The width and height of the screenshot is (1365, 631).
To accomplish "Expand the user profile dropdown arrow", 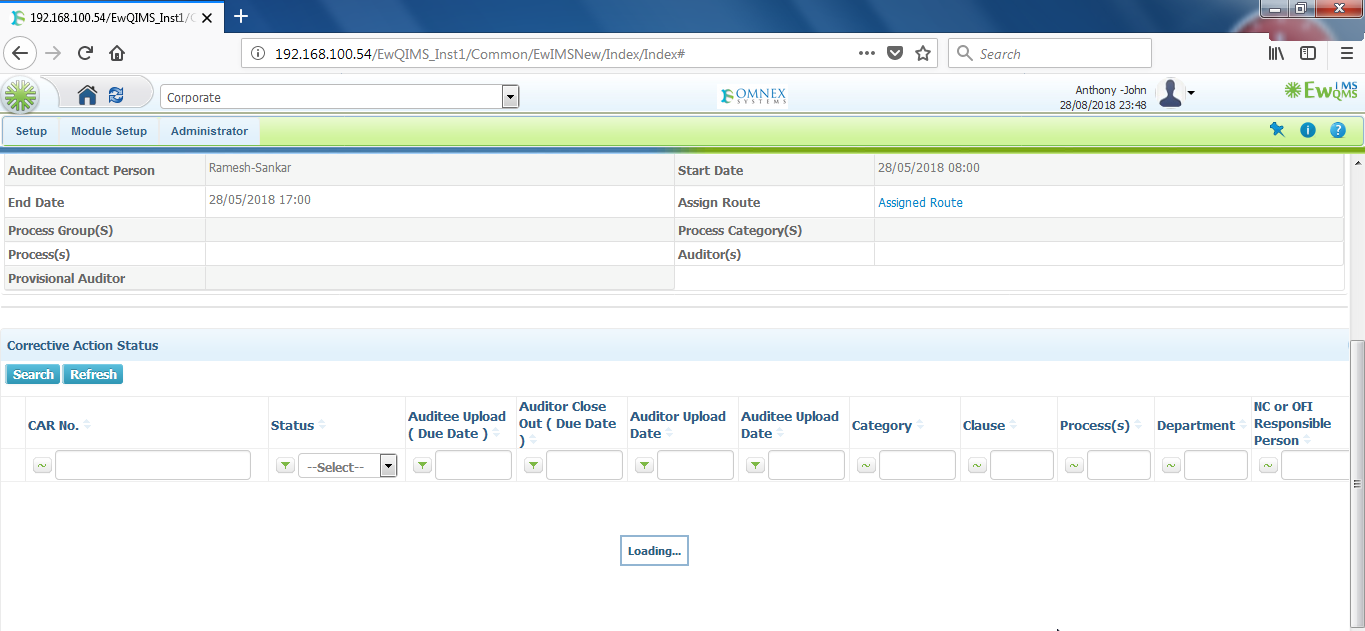I will point(1191,94).
